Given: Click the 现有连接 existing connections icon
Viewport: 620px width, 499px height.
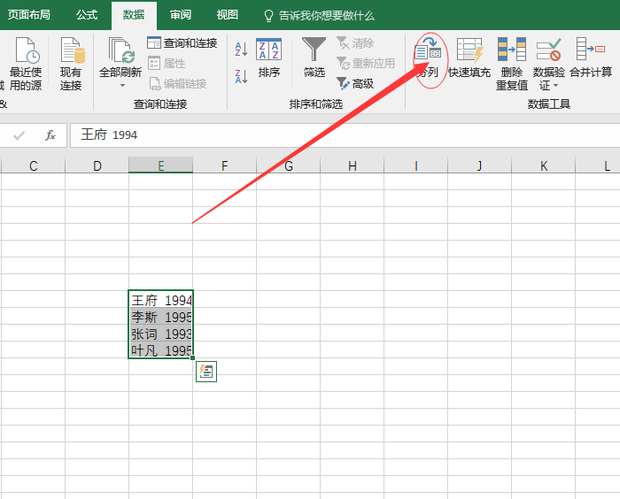Looking at the screenshot, I should point(71,64).
